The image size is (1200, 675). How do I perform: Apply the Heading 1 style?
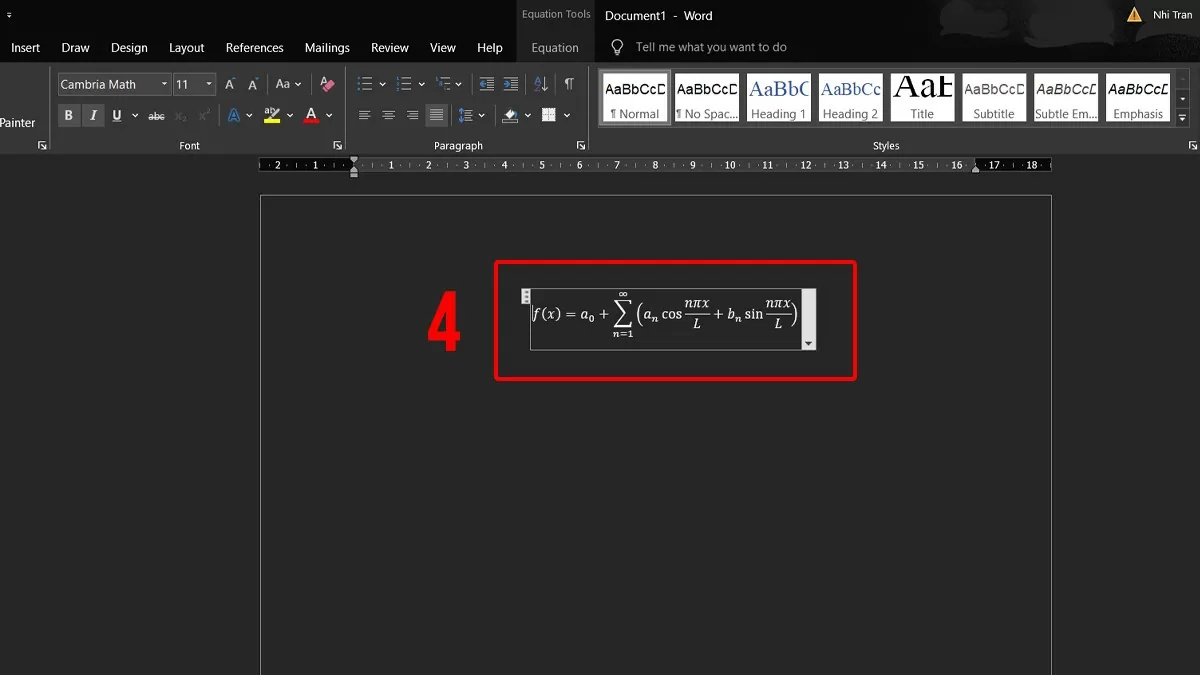pyautogui.click(x=778, y=98)
